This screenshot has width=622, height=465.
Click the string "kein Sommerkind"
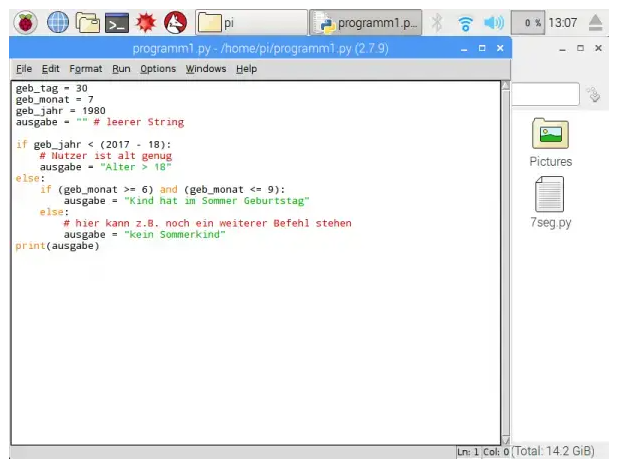coord(175,234)
